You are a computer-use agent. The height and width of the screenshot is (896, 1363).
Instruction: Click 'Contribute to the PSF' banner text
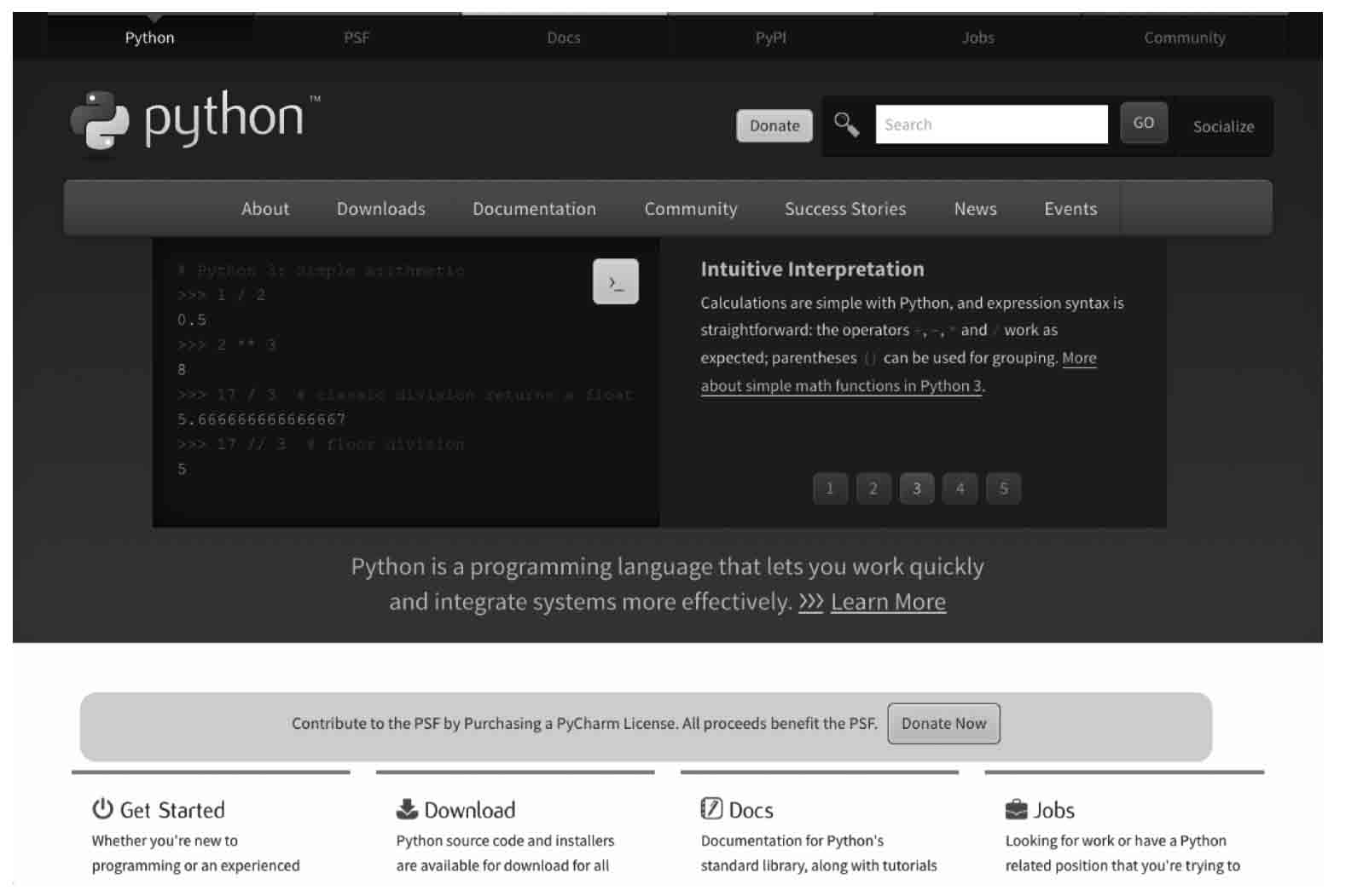point(584,724)
